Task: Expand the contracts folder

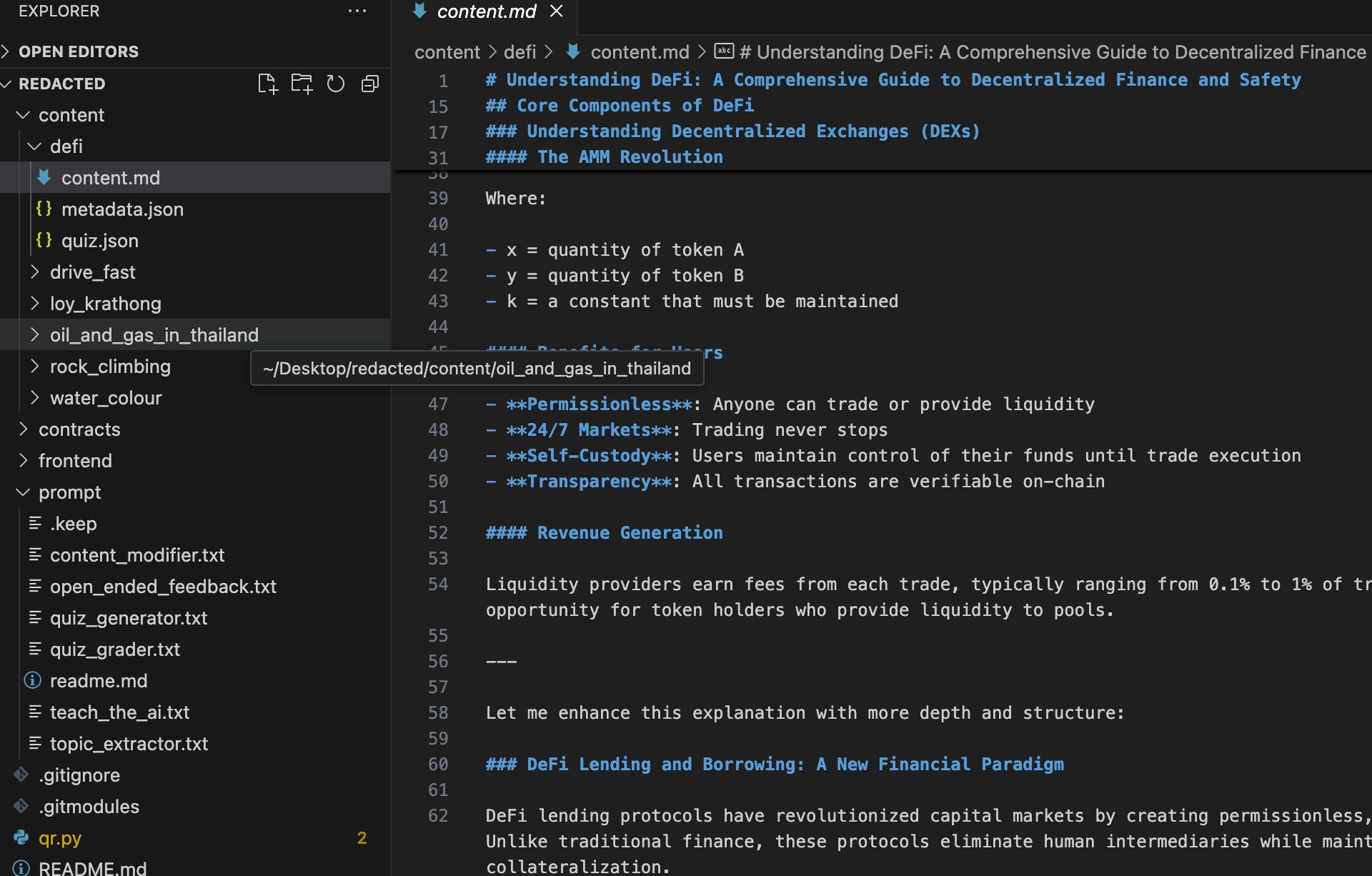Action: pos(23,429)
